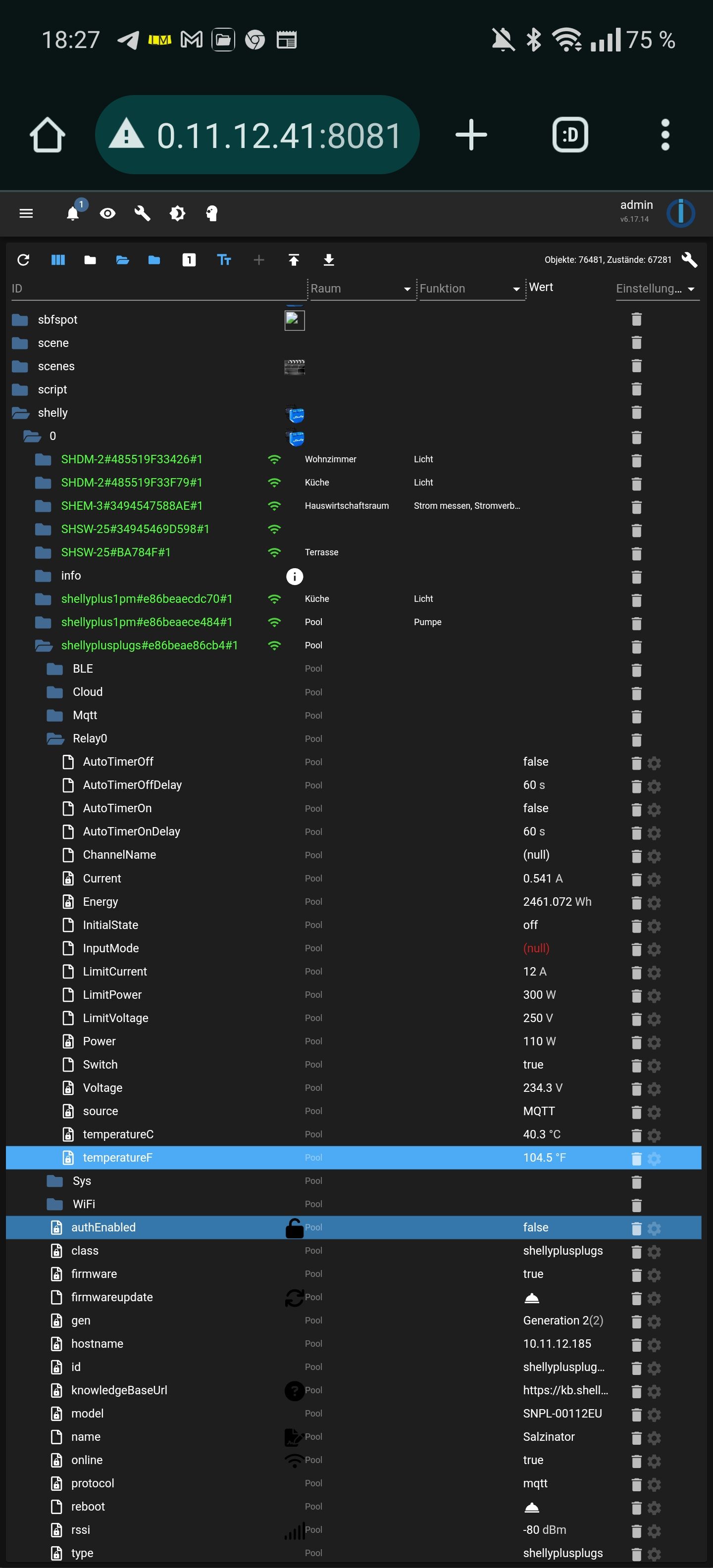Screen dimensions: 713x1568
Task: Open Energy state settings gear
Action: (x=654, y=903)
